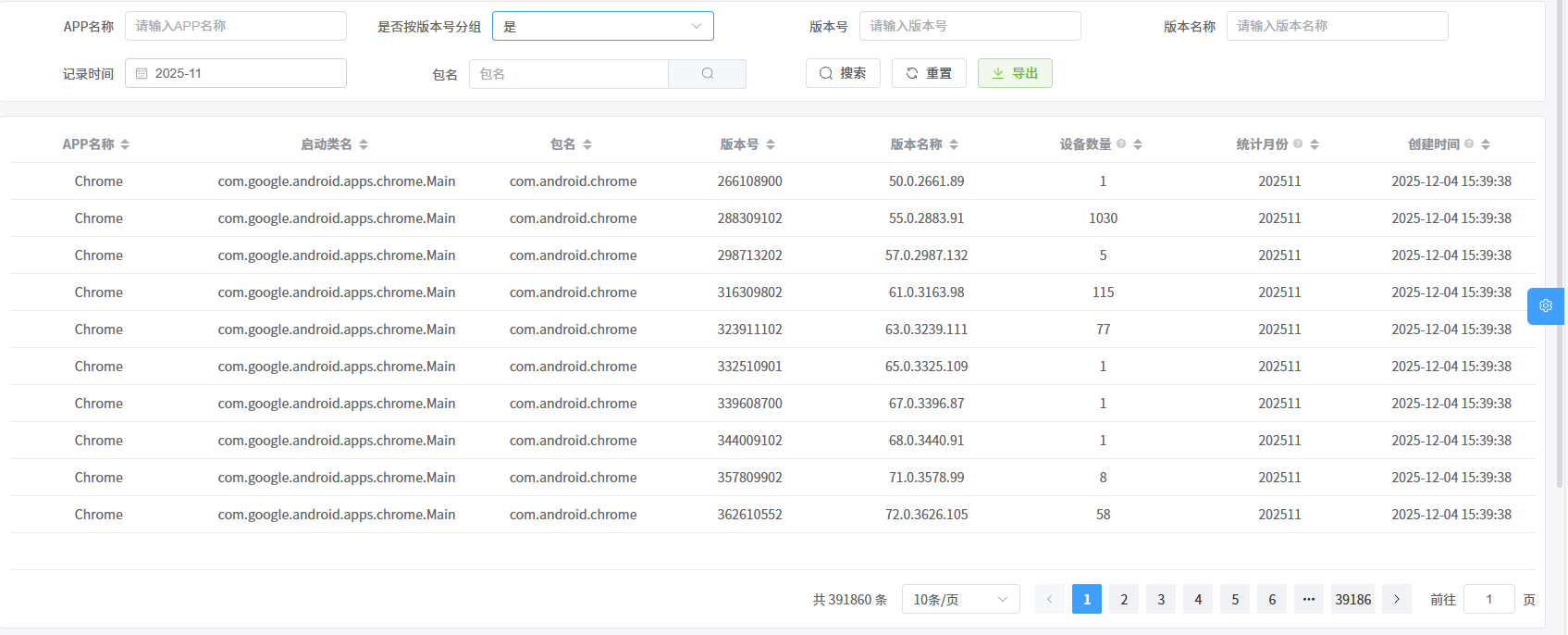The height and width of the screenshot is (635, 1568).
Task: Click version number 298713202 cell
Action: [750, 255]
